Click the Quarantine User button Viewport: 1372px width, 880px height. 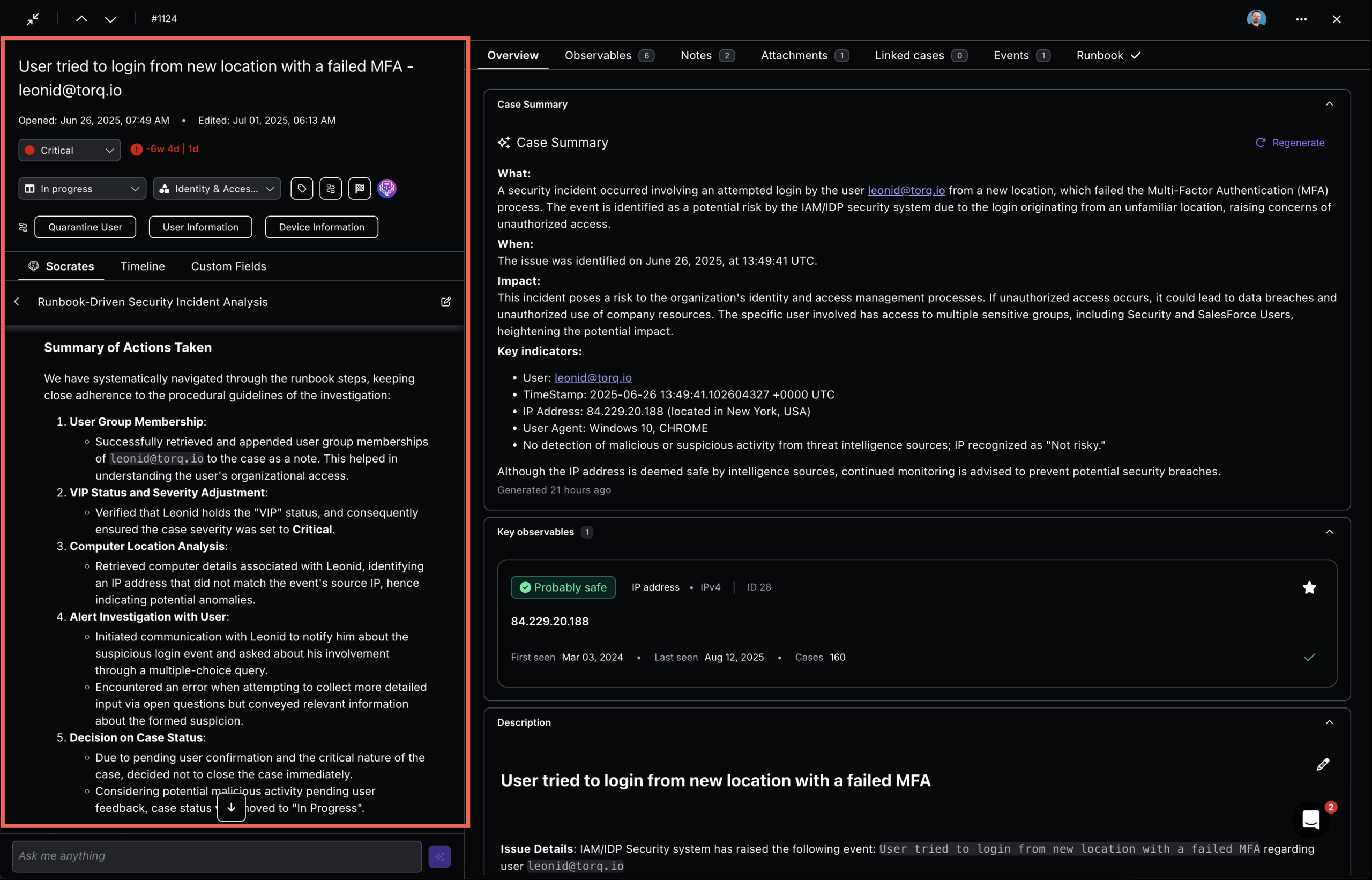(85, 227)
